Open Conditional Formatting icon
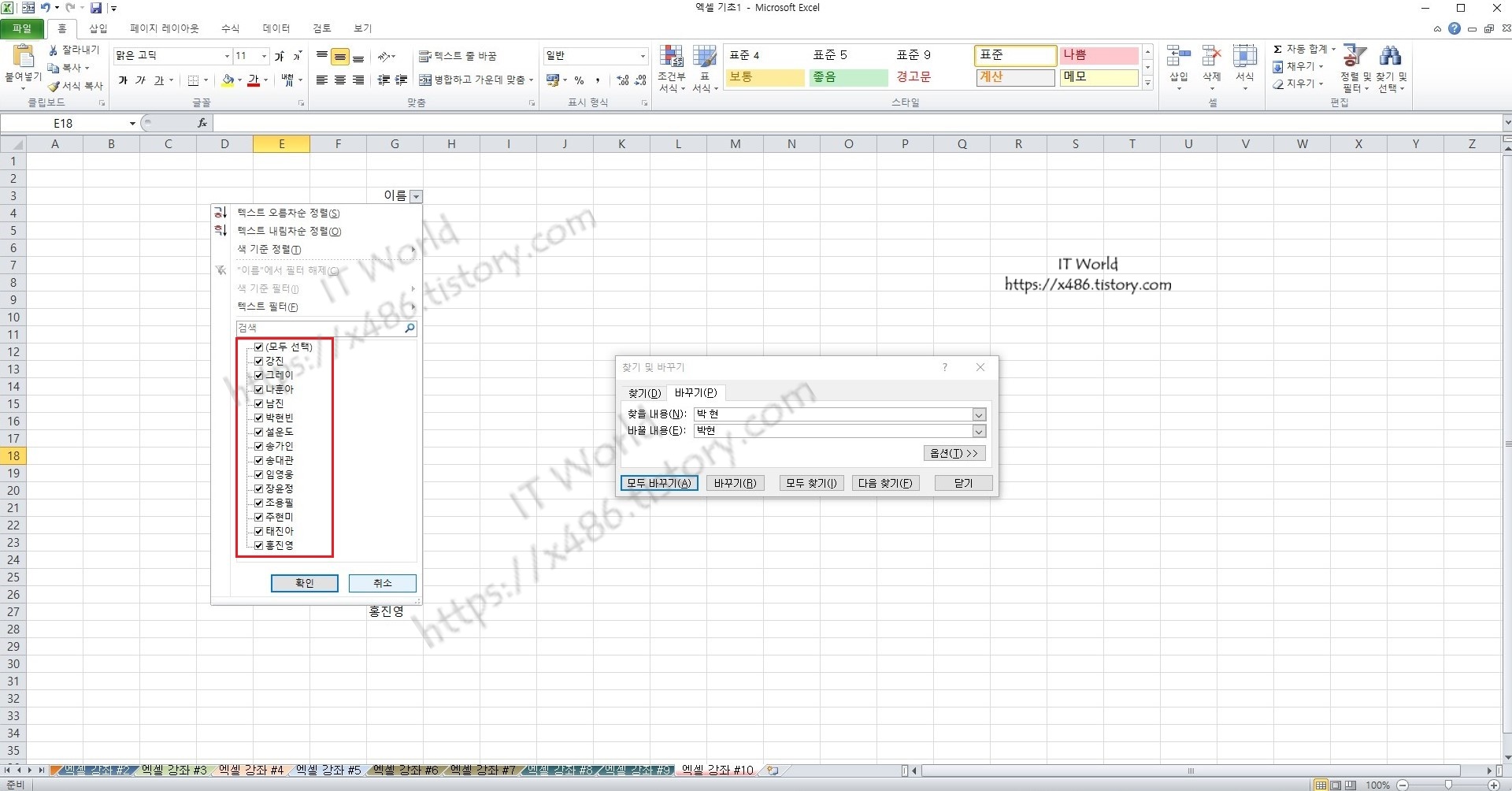Viewport: 1512px width, 791px height. pos(672,57)
